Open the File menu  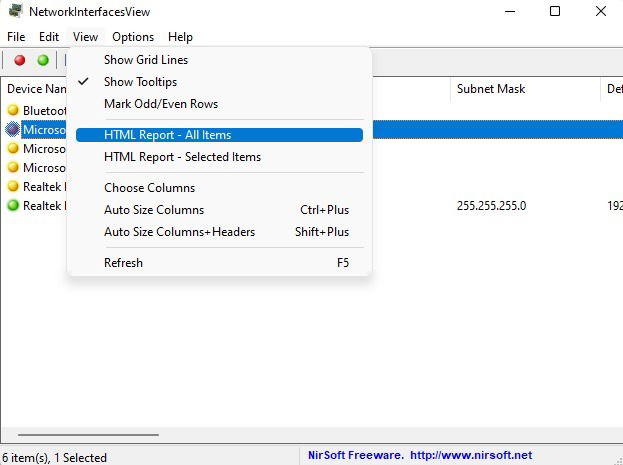point(16,37)
